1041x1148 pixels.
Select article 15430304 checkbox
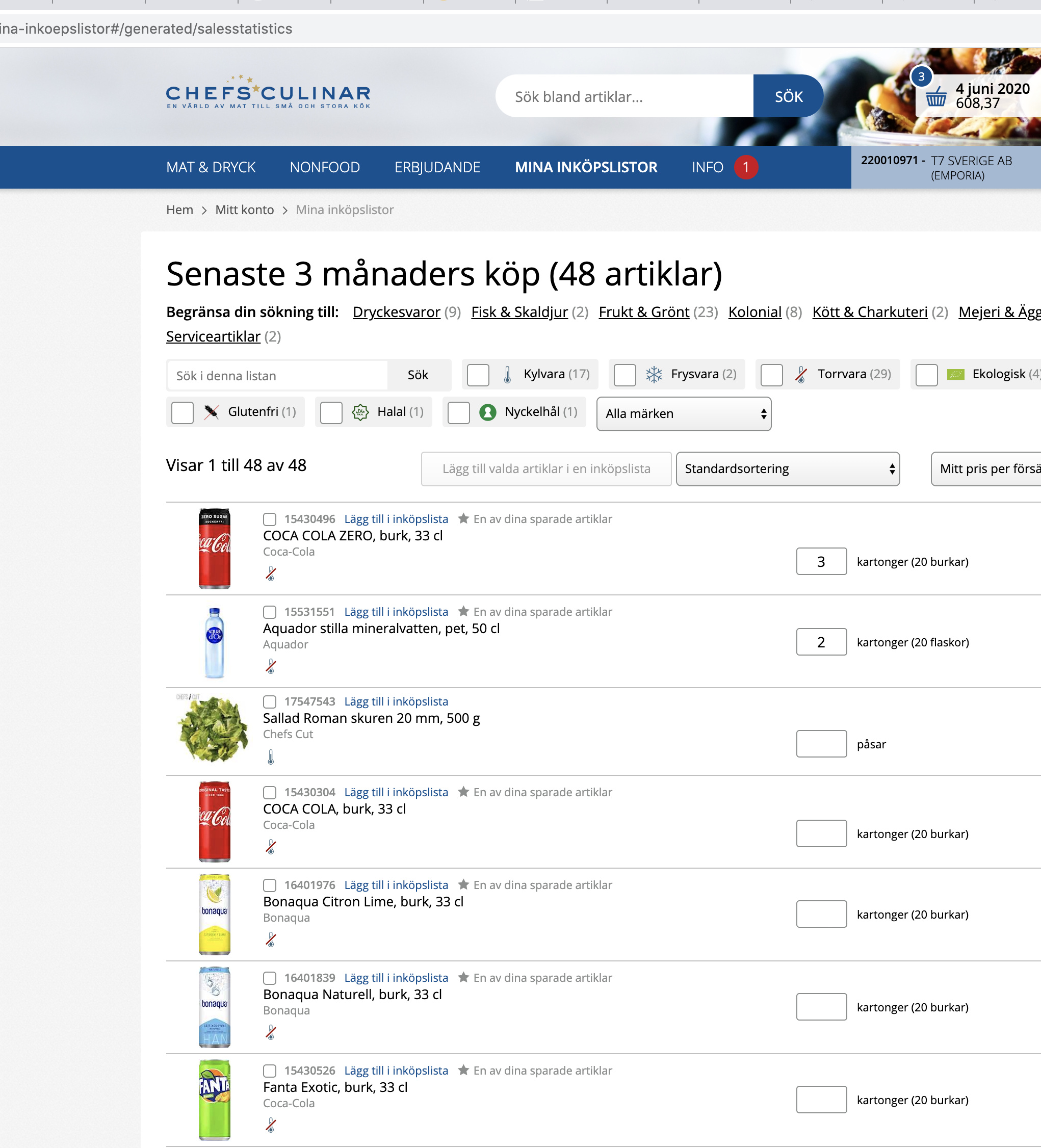coord(269,792)
